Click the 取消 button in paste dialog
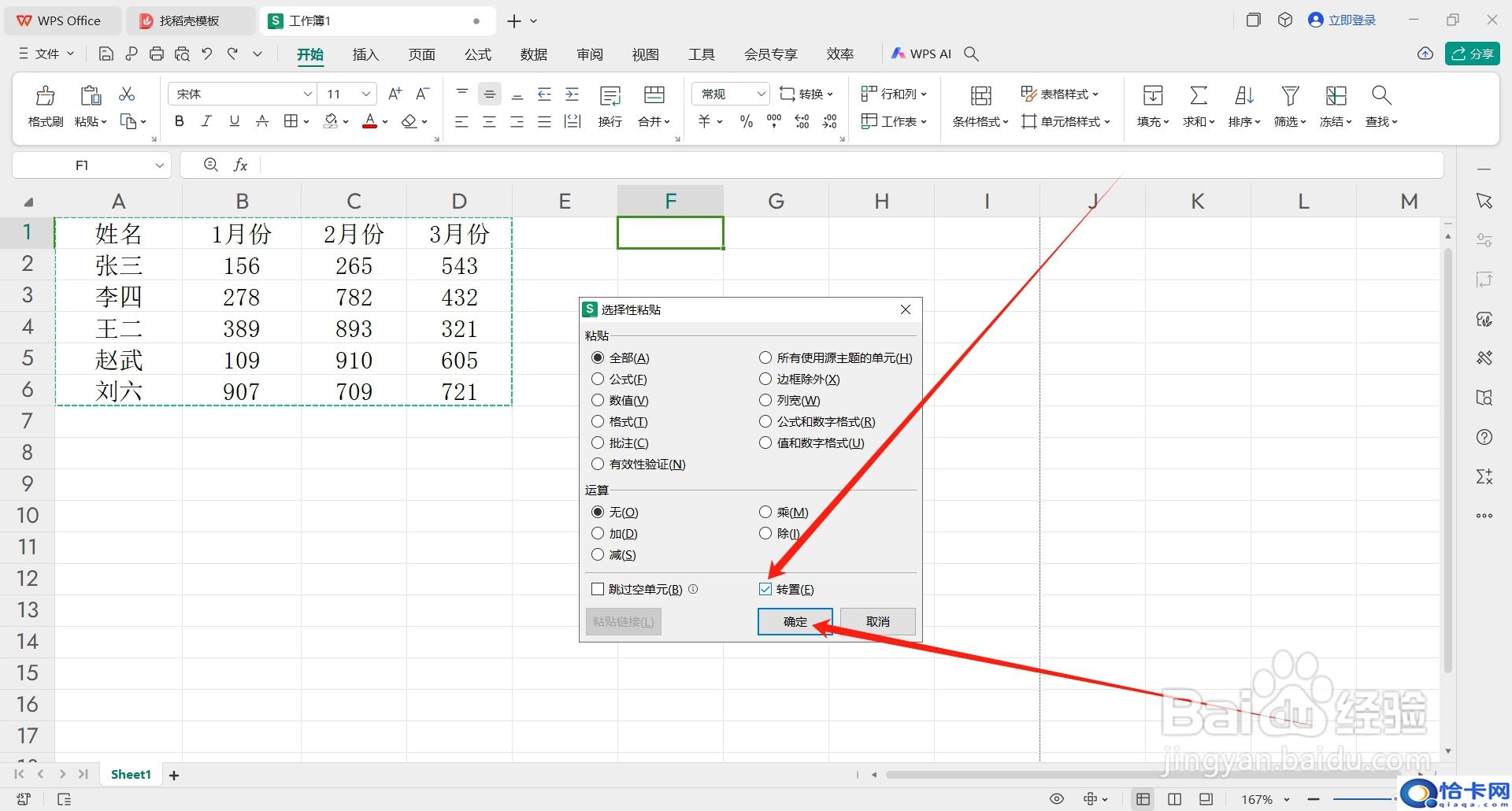The height and width of the screenshot is (811, 1512). pos(877,621)
